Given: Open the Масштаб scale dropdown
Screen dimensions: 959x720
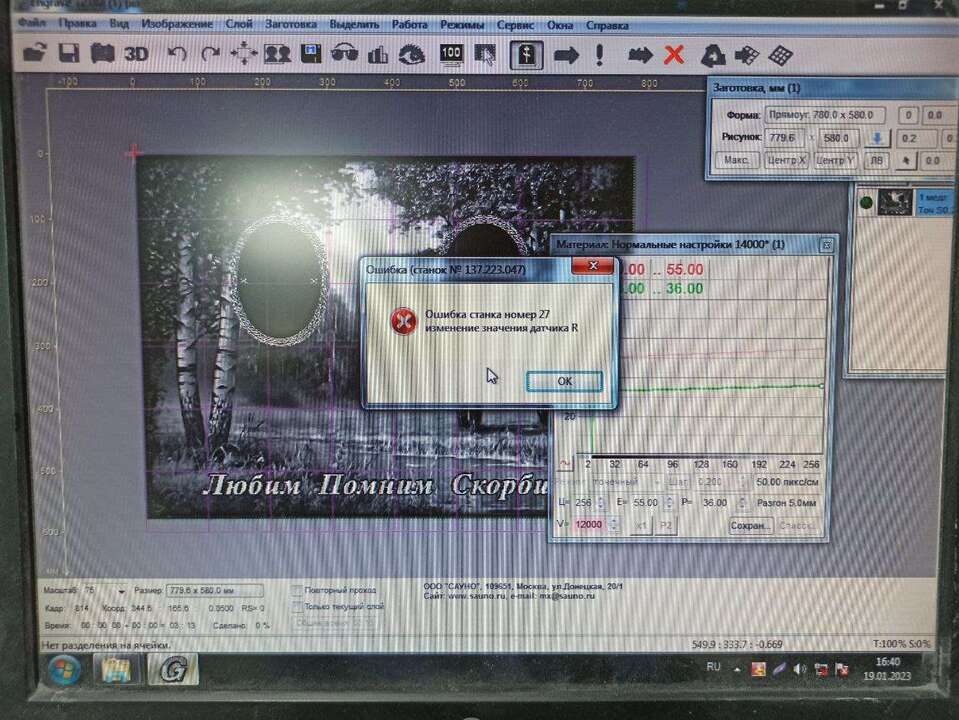Looking at the screenshot, I should (122, 591).
